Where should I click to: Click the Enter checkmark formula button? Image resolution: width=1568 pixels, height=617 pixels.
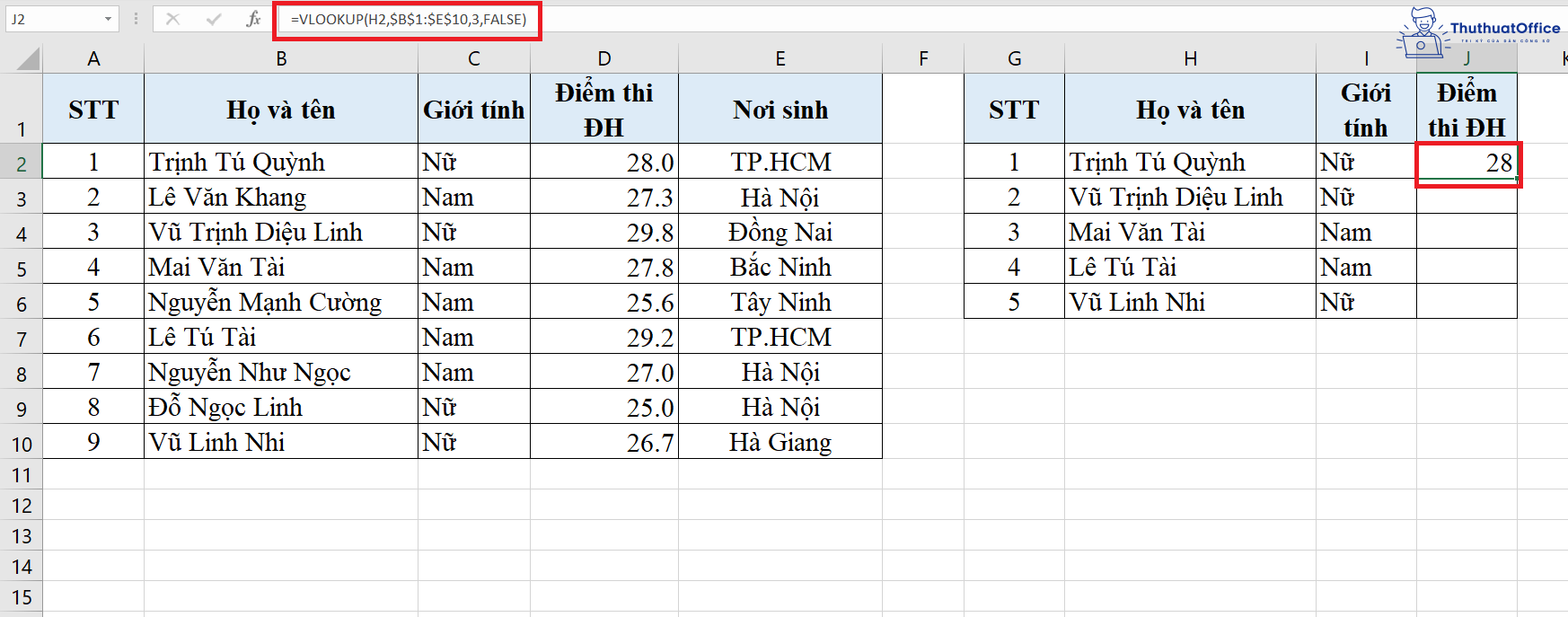tap(214, 19)
